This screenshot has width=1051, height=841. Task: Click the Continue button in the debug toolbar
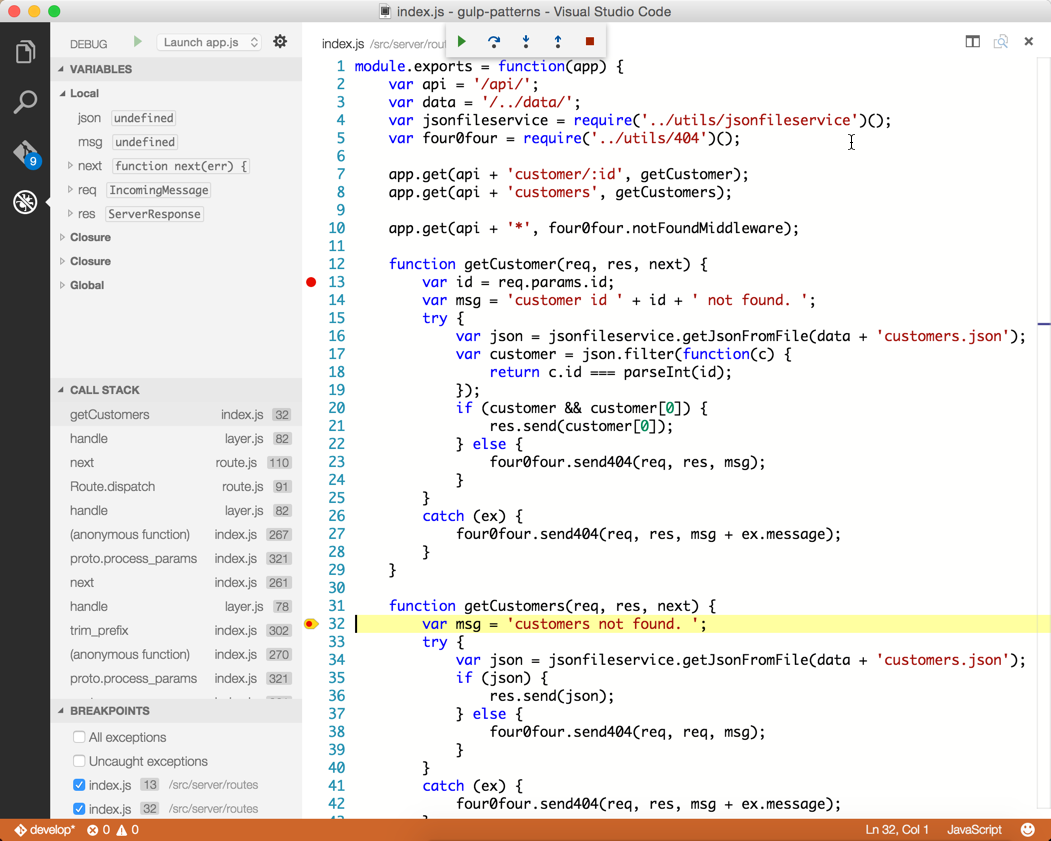pyautogui.click(x=460, y=42)
